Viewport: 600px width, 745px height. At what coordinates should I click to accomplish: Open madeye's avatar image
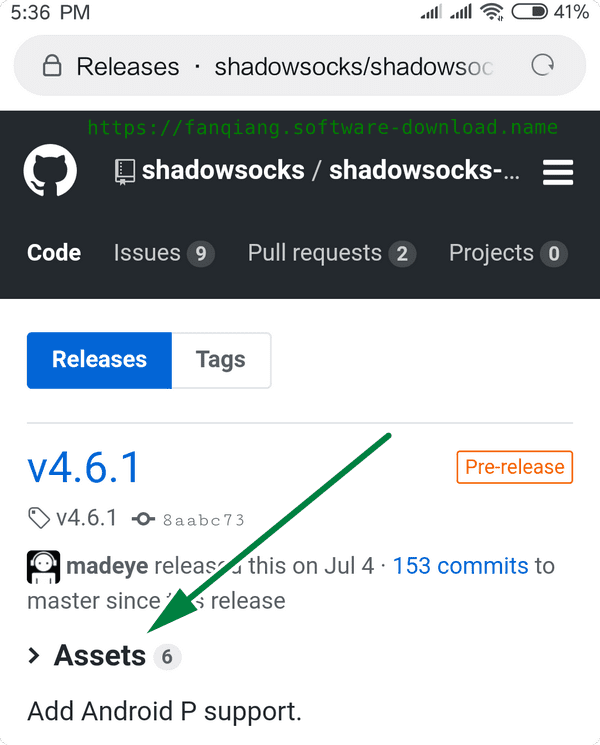coord(43,567)
